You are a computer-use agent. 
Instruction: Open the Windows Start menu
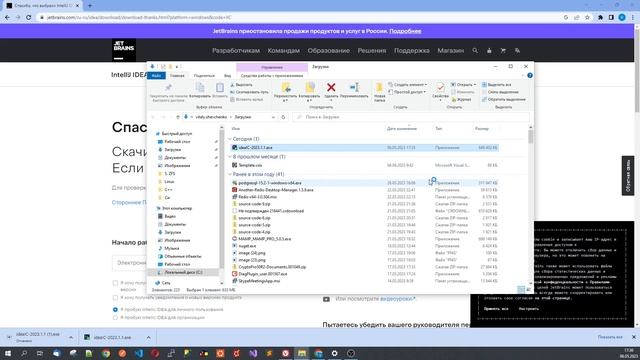tap(7, 353)
